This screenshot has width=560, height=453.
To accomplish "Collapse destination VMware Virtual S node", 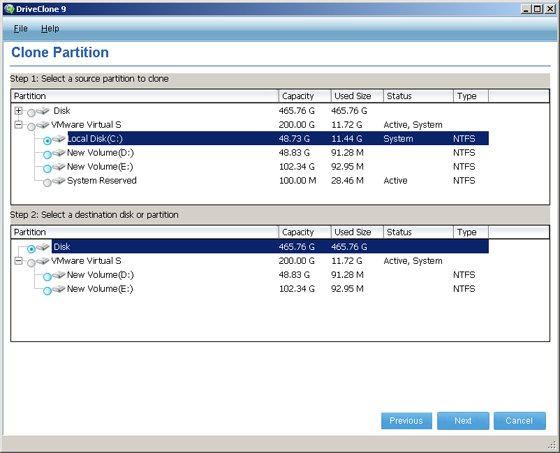I will pyautogui.click(x=19, y=261).
